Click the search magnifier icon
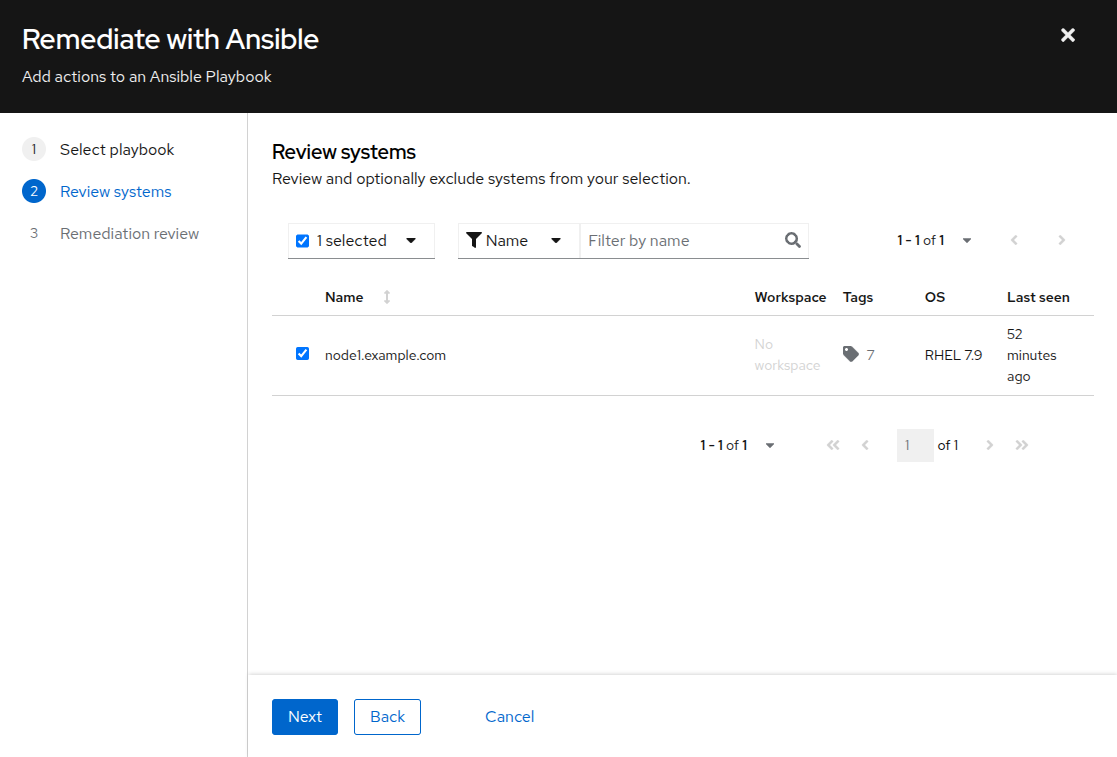 (792, 241)
